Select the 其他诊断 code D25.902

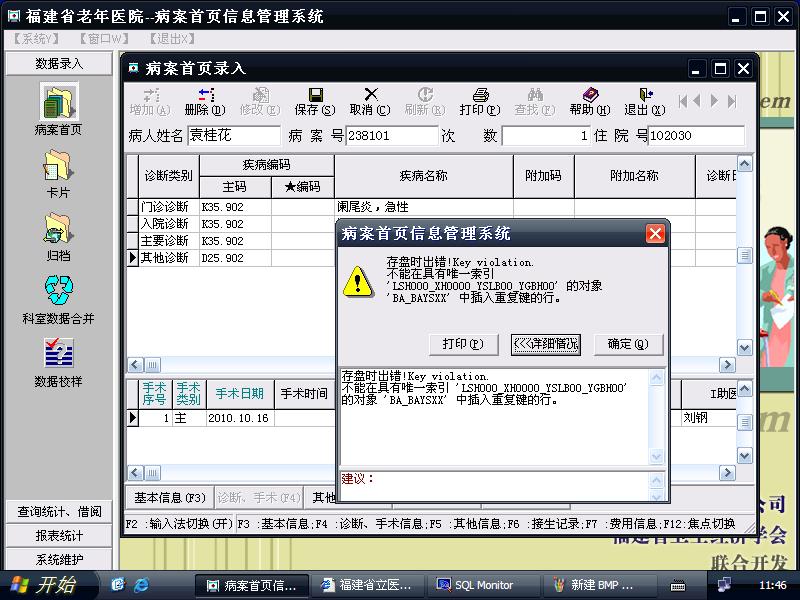(x=235, y=258)
